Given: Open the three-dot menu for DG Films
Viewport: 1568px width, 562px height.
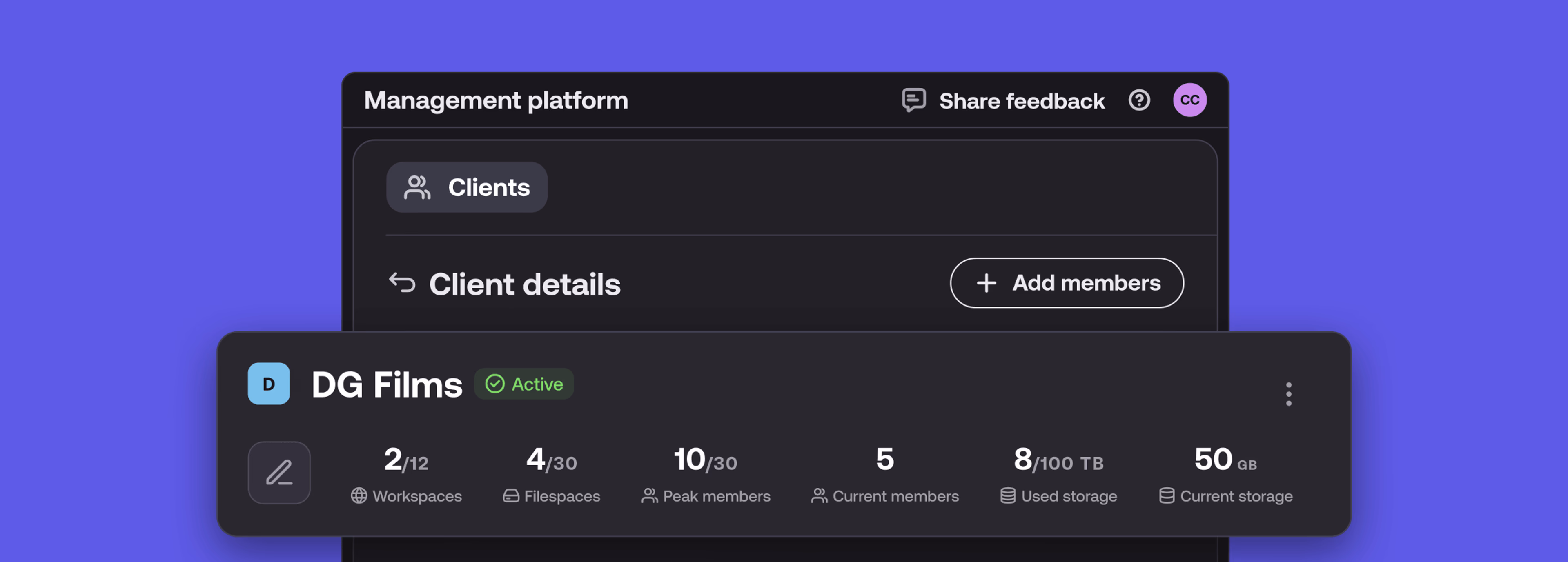Looking at the screenshot, I should [1288, 393].
